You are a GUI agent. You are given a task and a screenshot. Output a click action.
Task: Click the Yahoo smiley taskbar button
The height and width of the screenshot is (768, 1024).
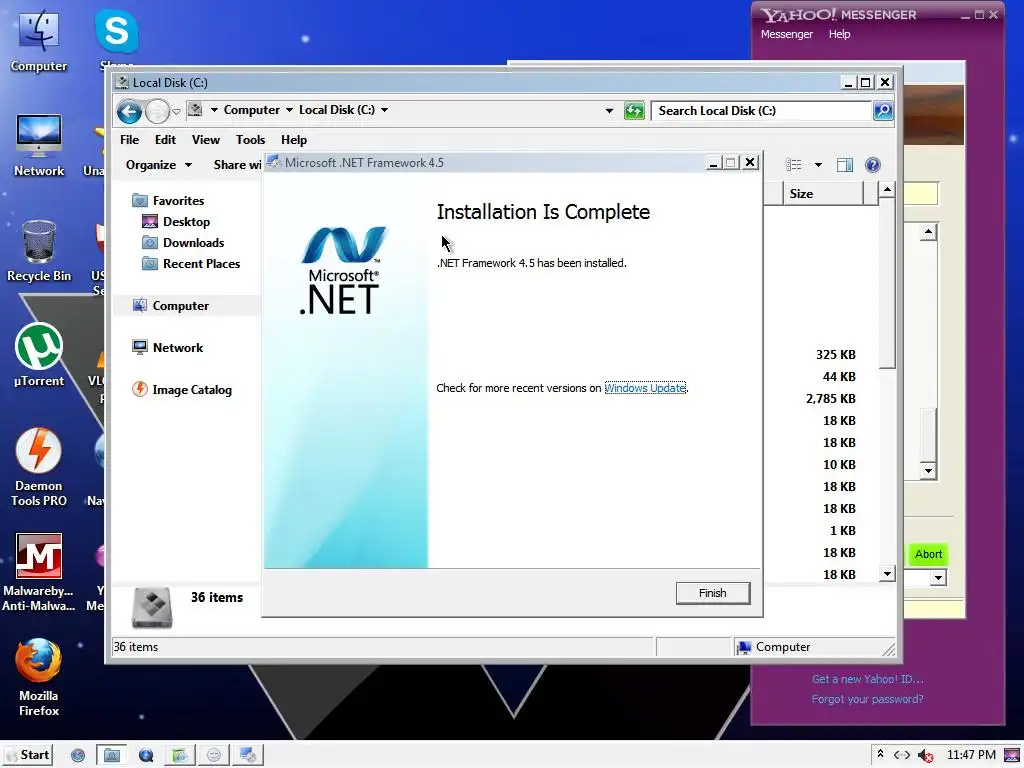[x=214, y=755]
